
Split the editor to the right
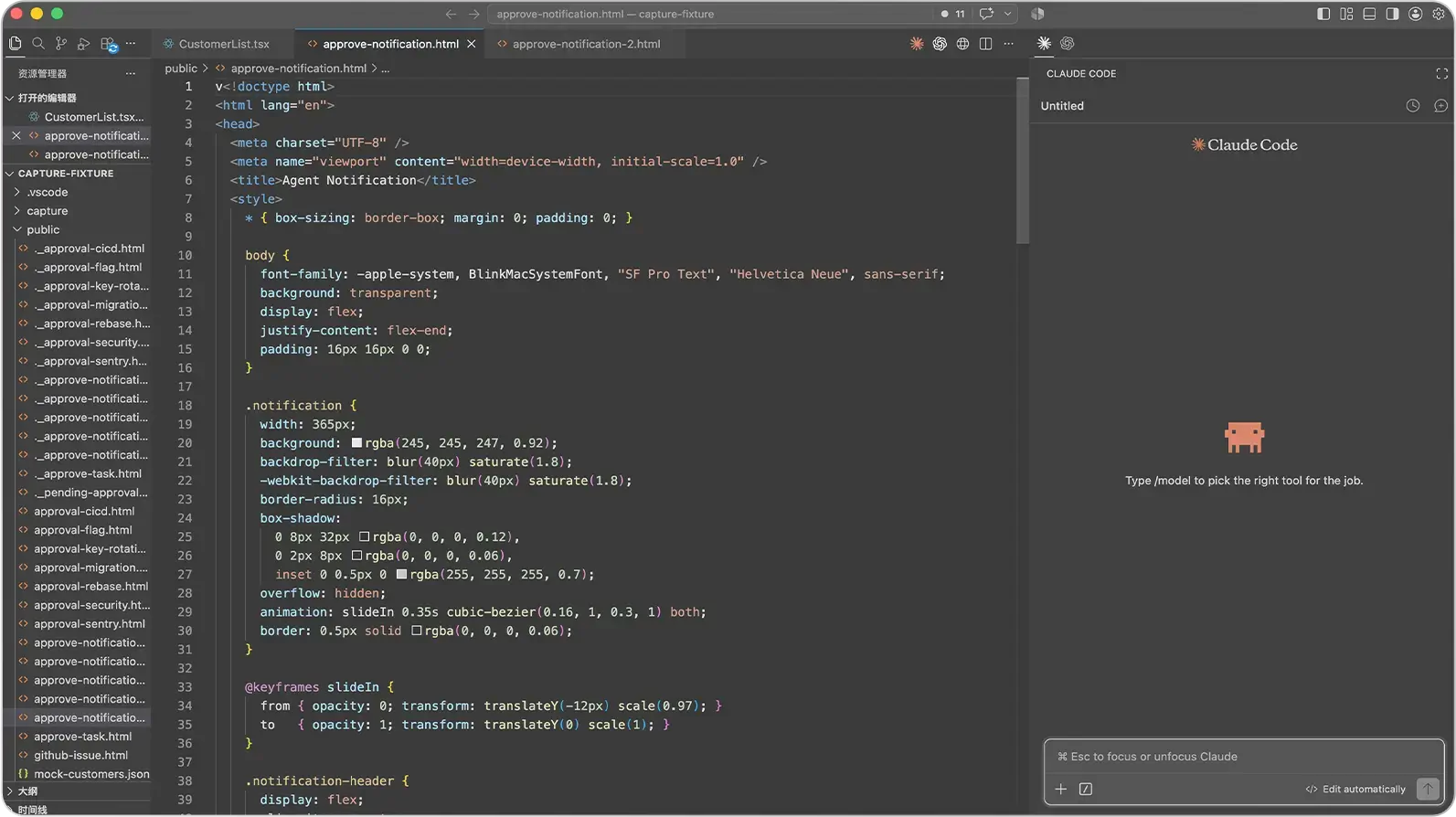tap(985, 43)
